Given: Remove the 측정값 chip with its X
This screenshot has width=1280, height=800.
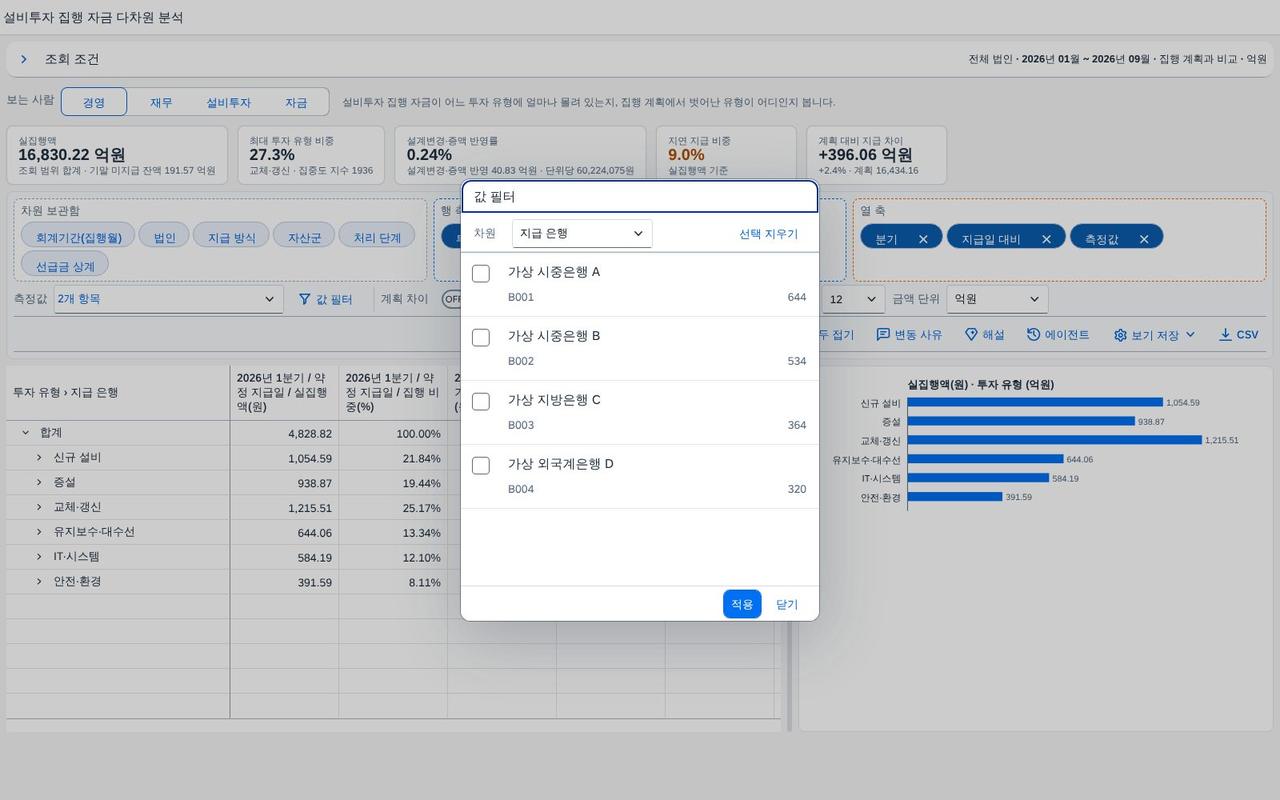Looking at the screenshot, I should coord(1144,239).
